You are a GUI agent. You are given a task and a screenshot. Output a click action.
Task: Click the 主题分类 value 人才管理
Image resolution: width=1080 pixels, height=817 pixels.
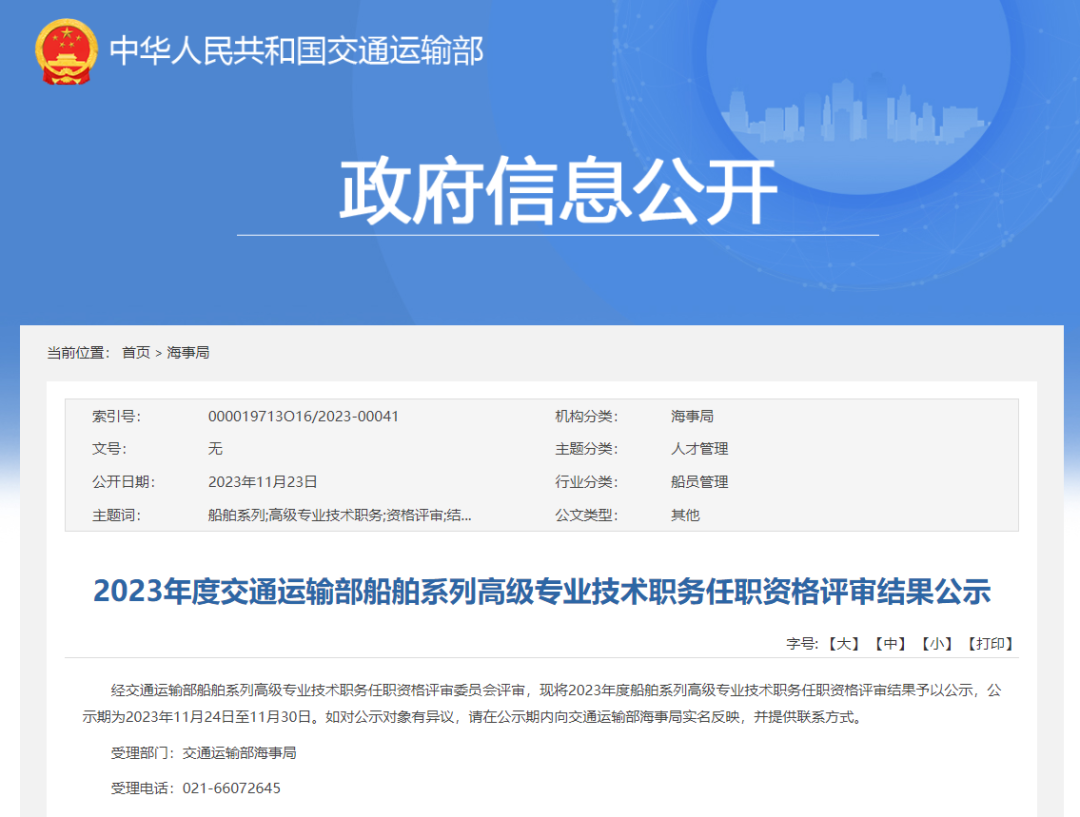(700, 449)
